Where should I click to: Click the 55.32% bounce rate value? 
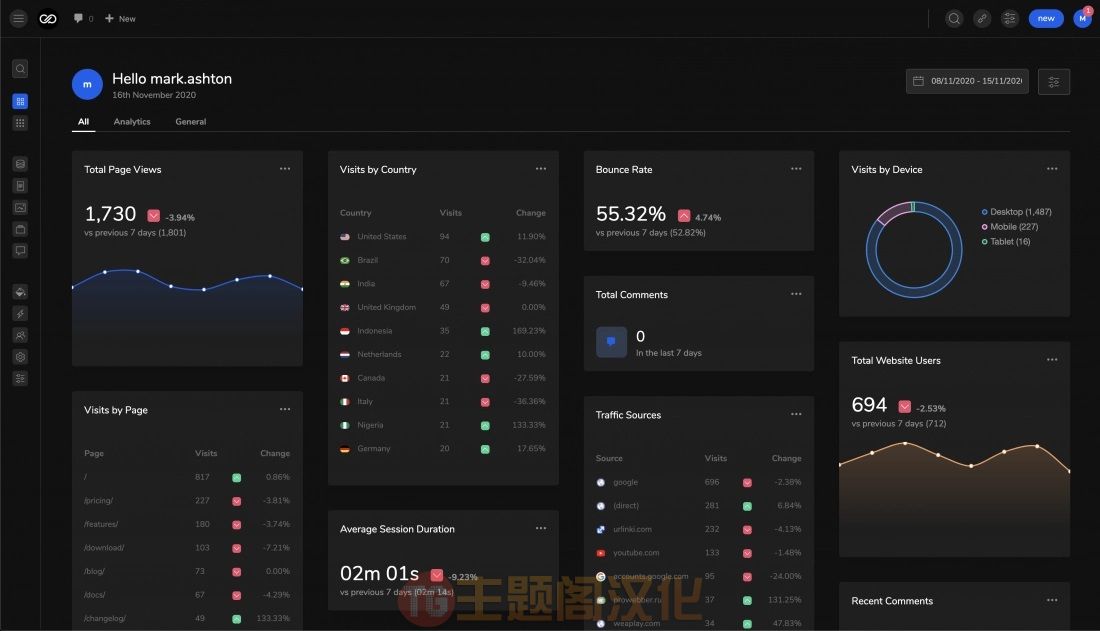pos(631,214)
